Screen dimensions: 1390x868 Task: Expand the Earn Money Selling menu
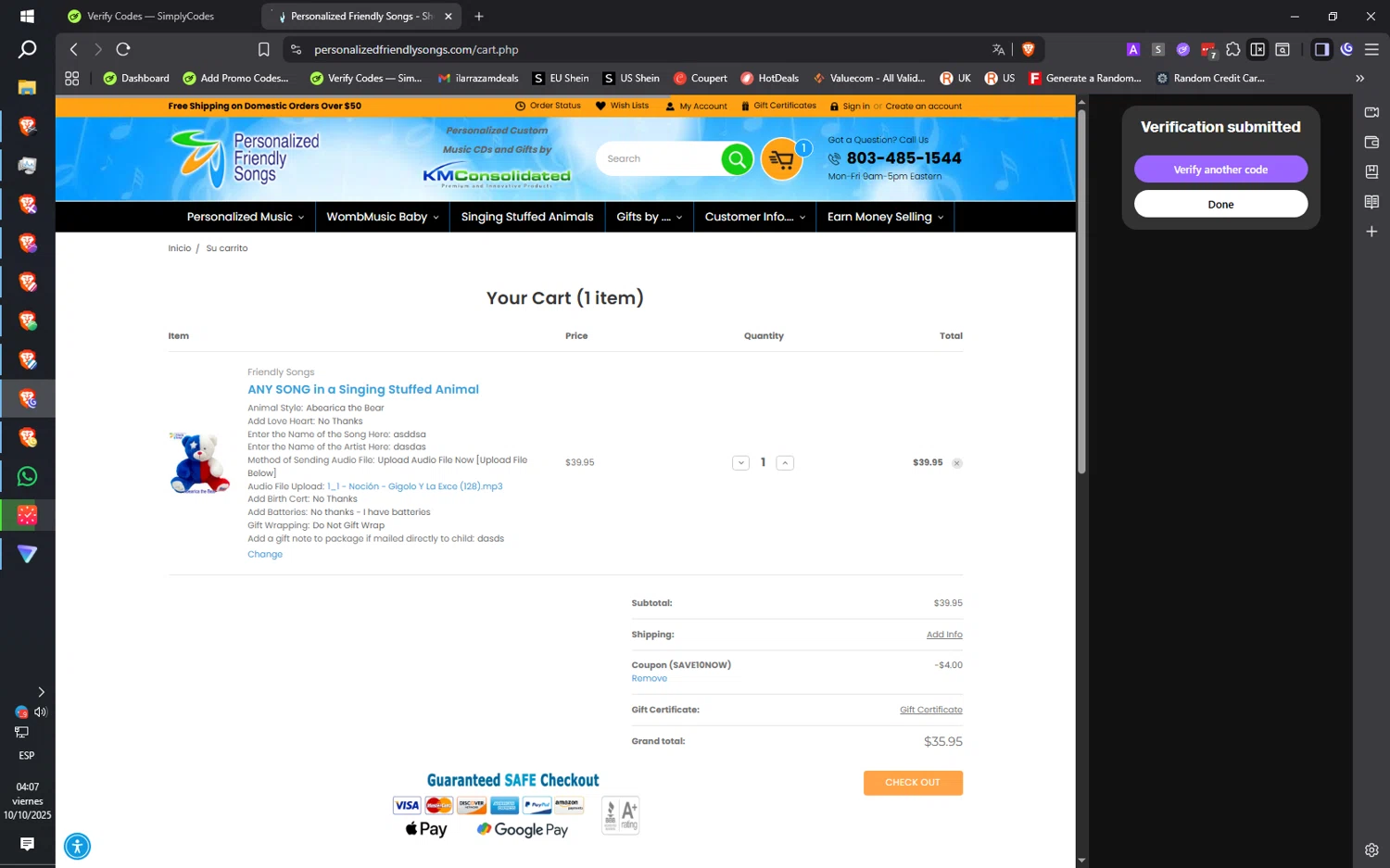point(886,217)
